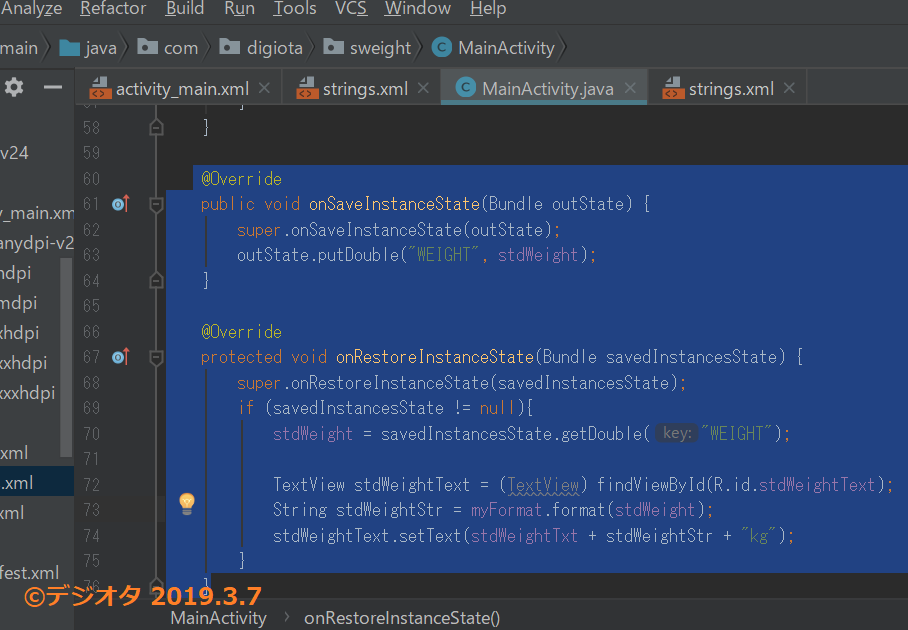Click fold end marker at line 58
This screenshot has width=908, height=630.
[156, 127]
